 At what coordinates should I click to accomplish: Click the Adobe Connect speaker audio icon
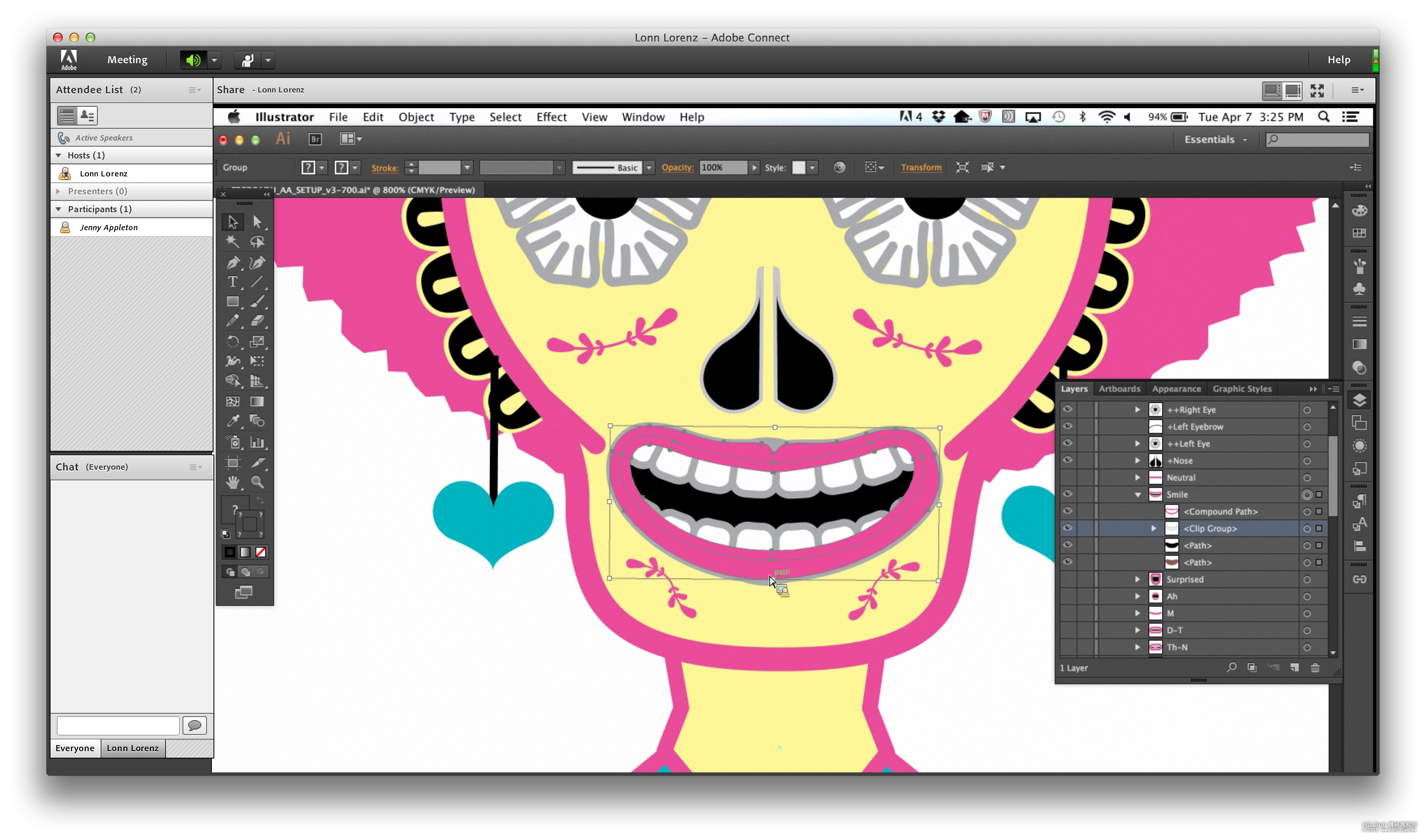pyautogui.click(x=193, y=59)
